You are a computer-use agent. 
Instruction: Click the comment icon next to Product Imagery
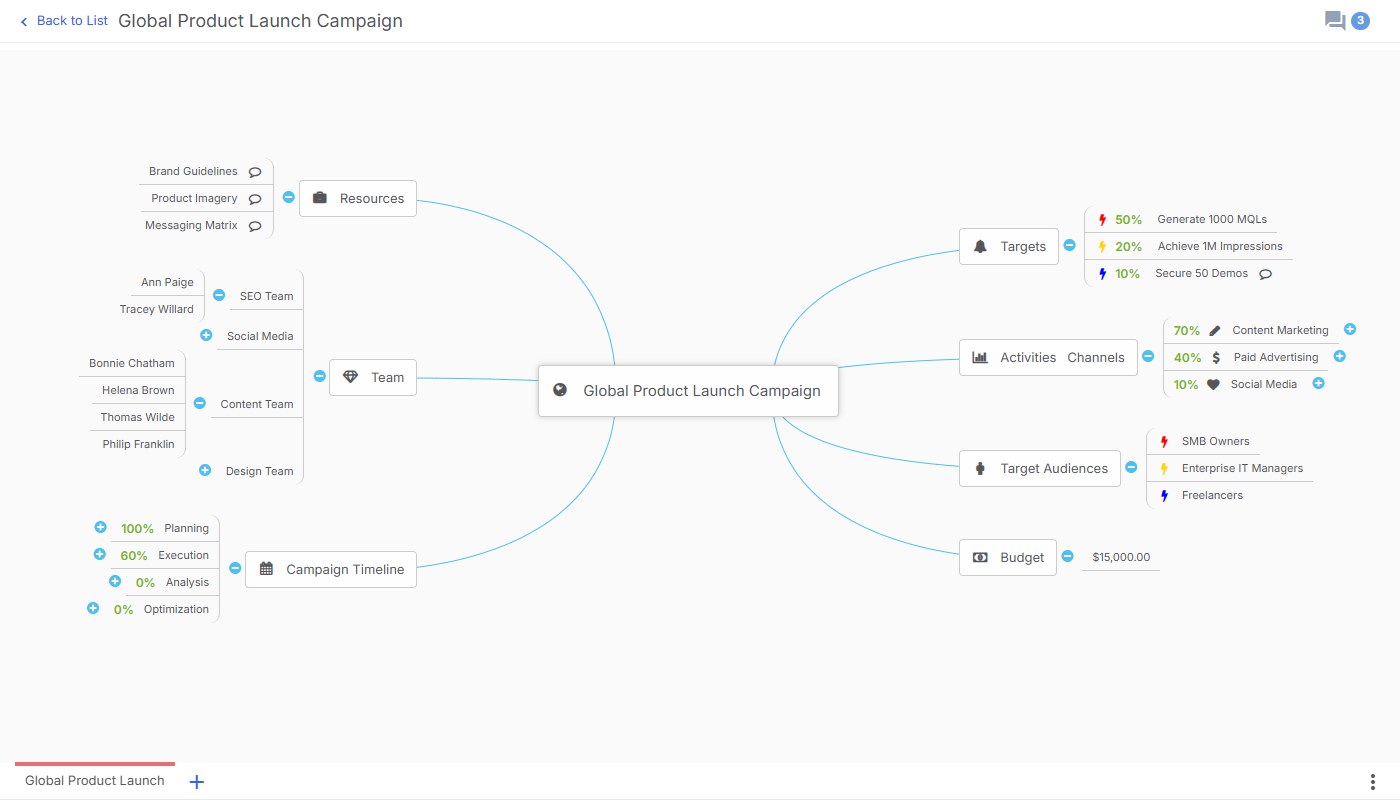click(255, 199)
